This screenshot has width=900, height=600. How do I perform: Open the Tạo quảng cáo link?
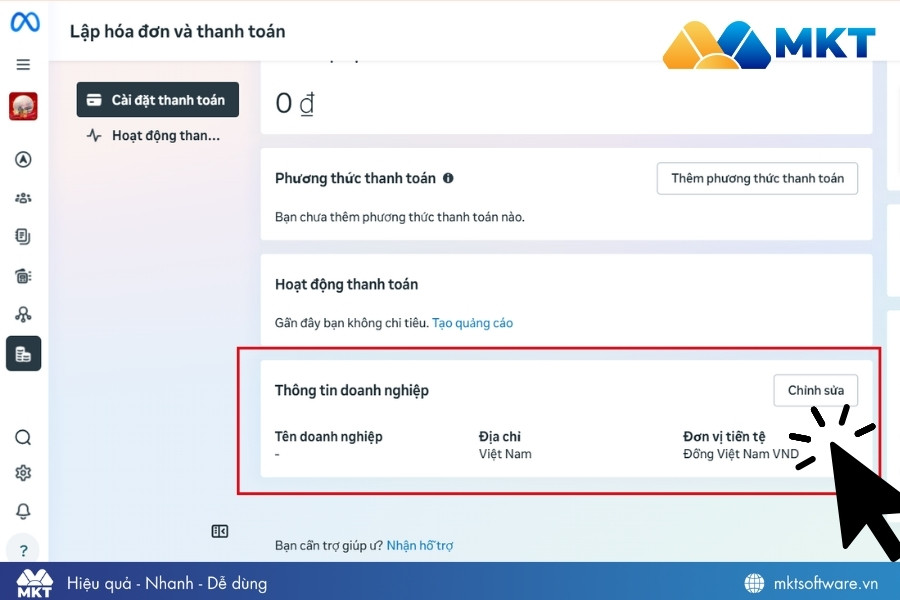(x=472, y=322)
